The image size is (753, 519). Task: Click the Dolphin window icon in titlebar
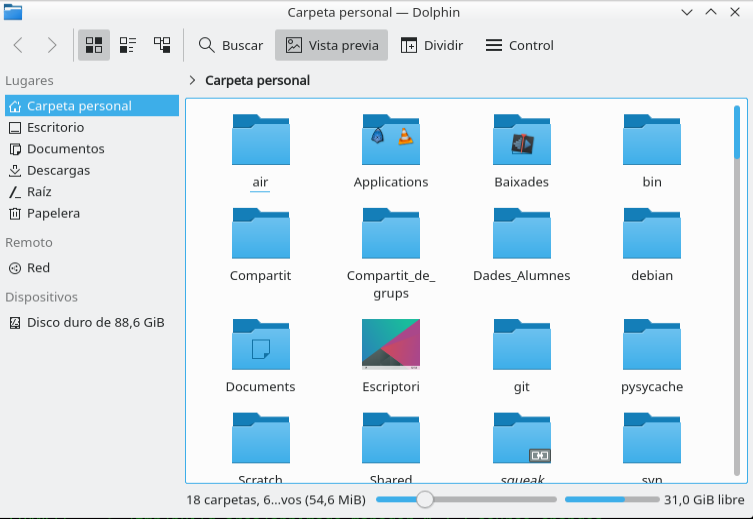coord(13,12)
